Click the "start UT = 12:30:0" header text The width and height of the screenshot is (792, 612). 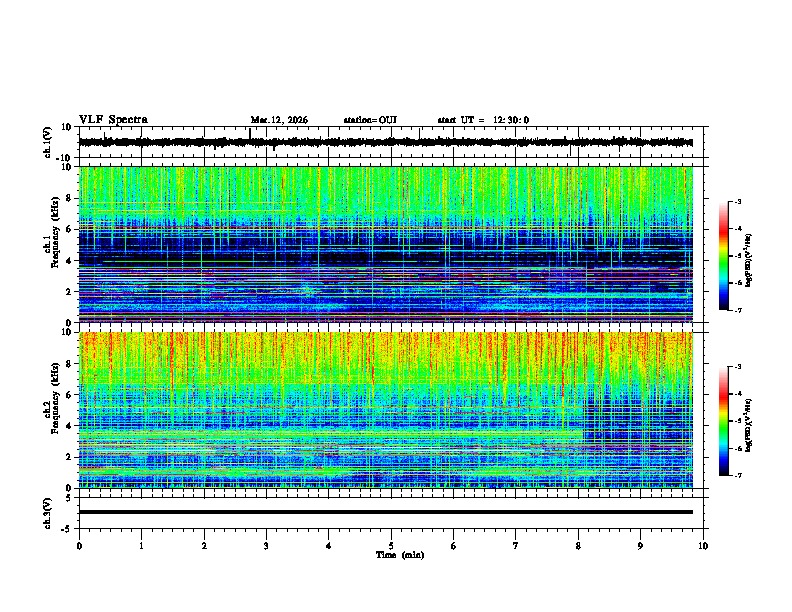tap(483, 120)
